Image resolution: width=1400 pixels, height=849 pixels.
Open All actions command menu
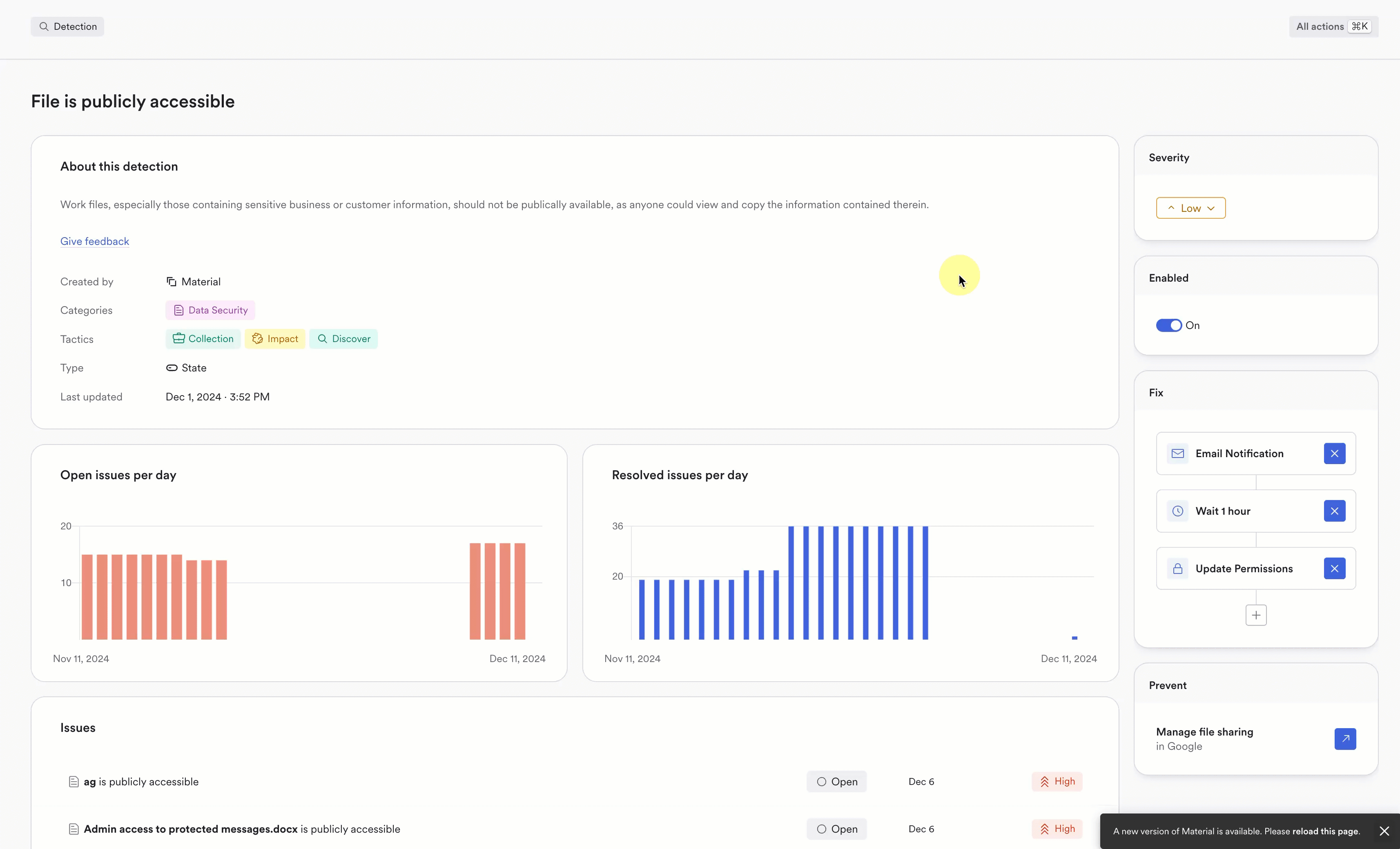(x=1333, y=26)
